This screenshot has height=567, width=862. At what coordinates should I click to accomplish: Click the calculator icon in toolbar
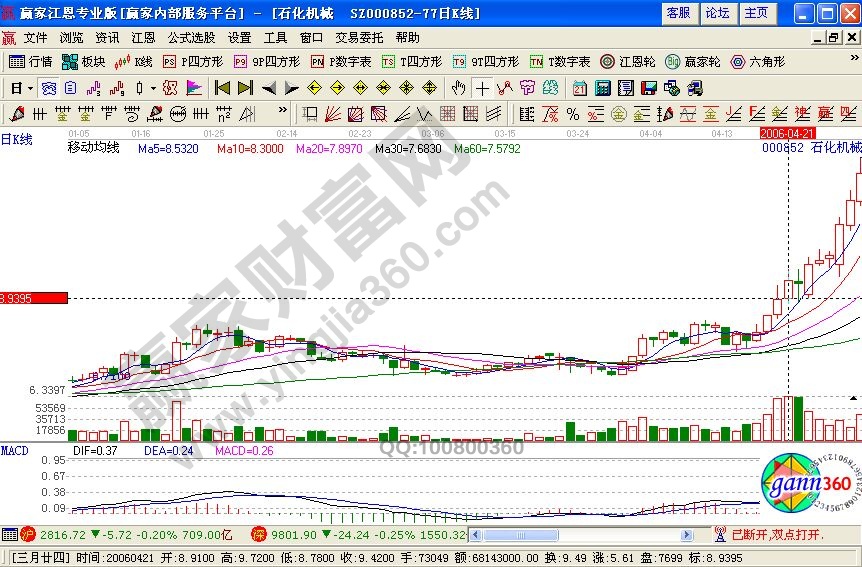pyautogui.click(x=602, y=88)
